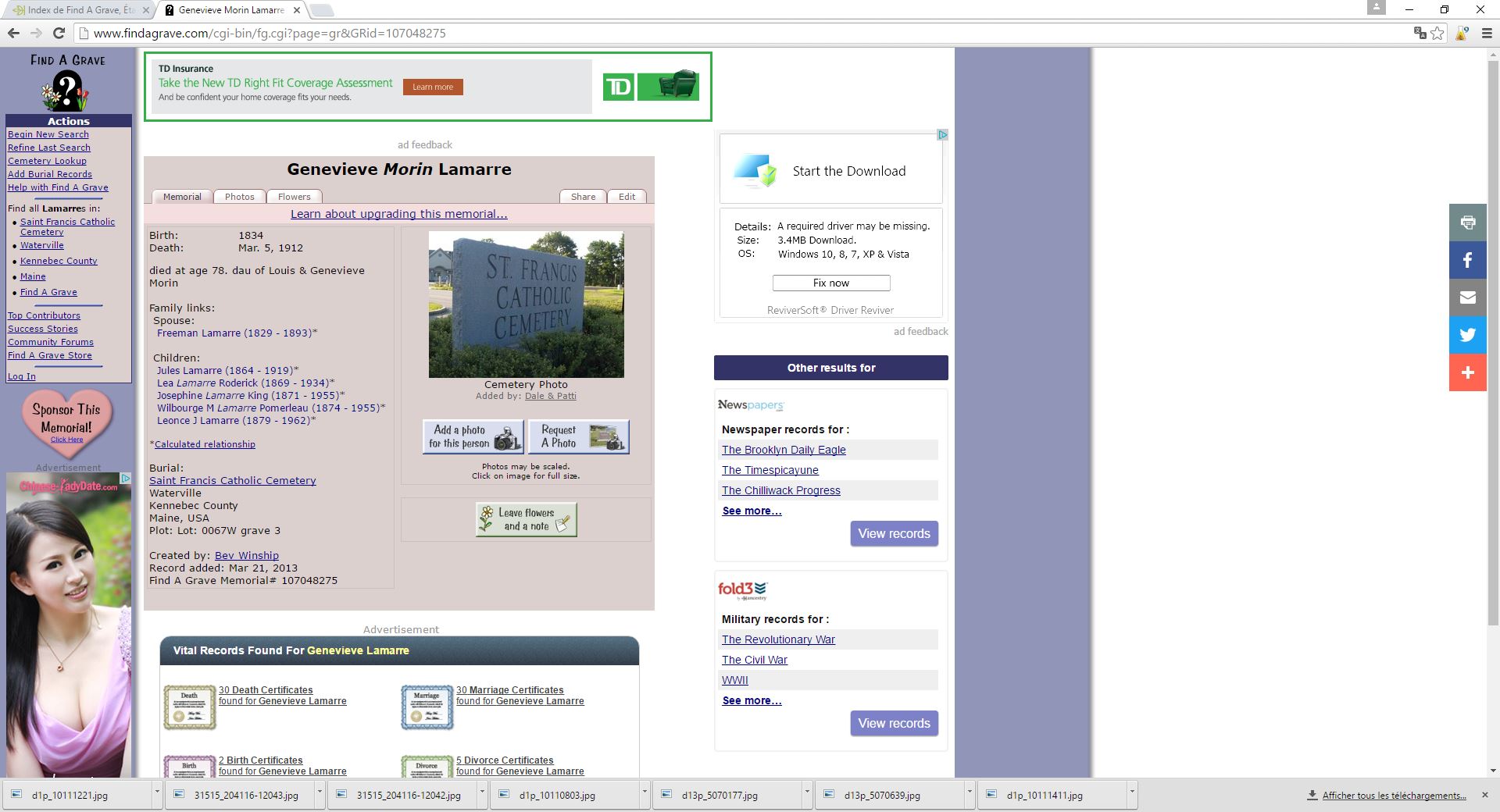Screen dimensions: 1500x812
Task: Switch to the Photos tab
Action: click(239, 197)
